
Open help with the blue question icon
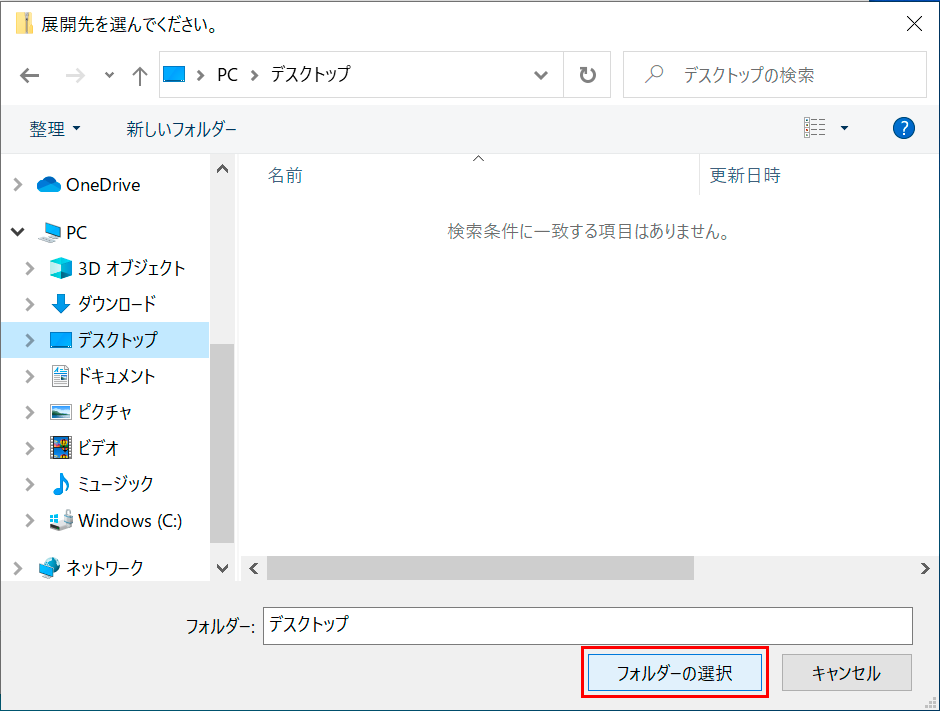pos(903,128)
